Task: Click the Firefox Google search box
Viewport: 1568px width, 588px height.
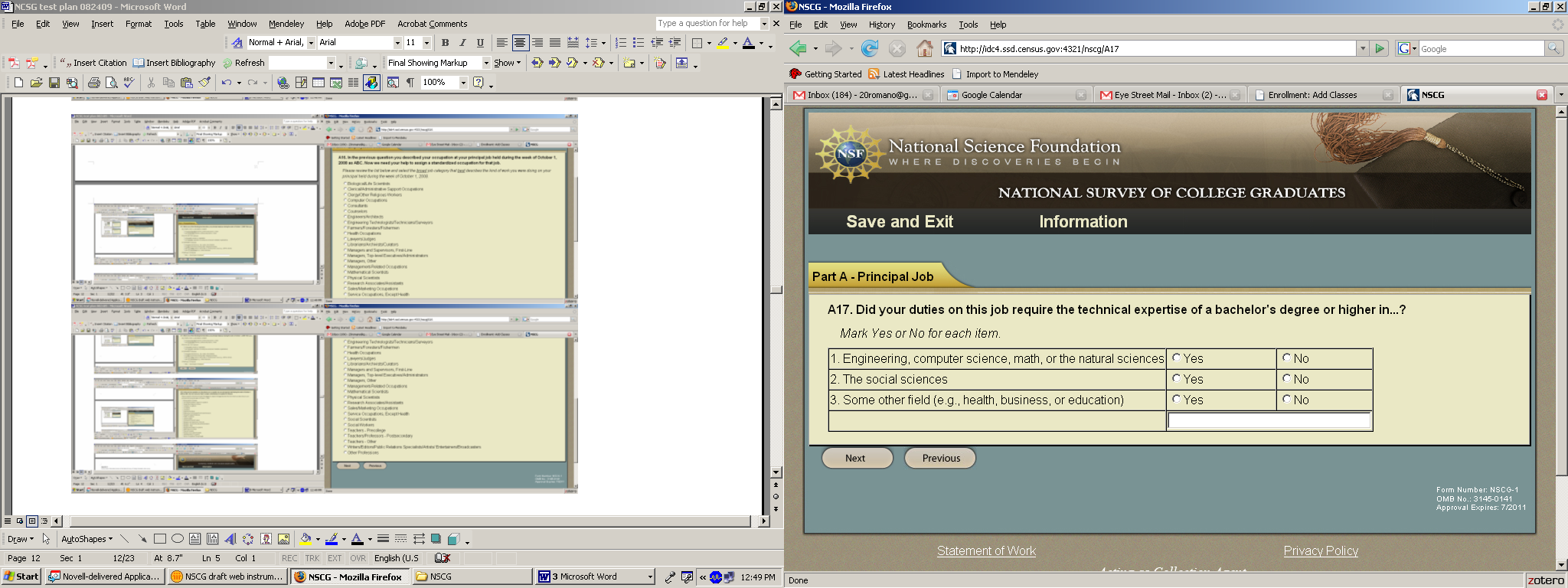Action: 1481,49
